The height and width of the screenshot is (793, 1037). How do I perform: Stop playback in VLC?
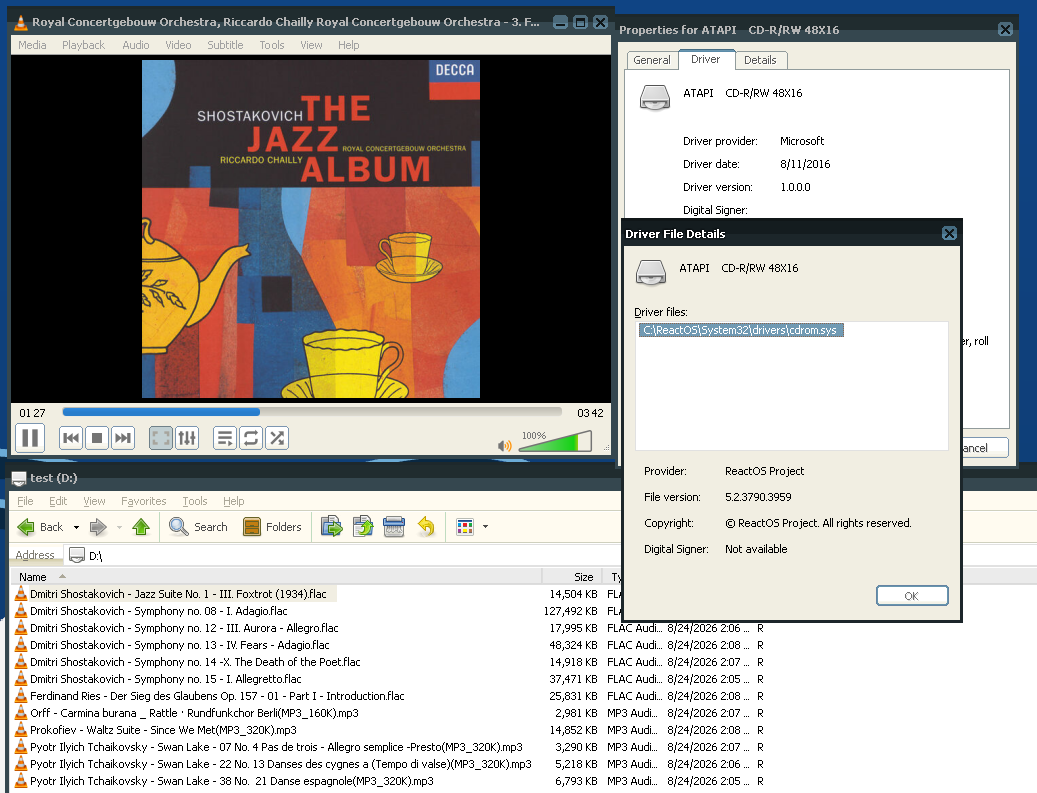[x=97, y=438]
